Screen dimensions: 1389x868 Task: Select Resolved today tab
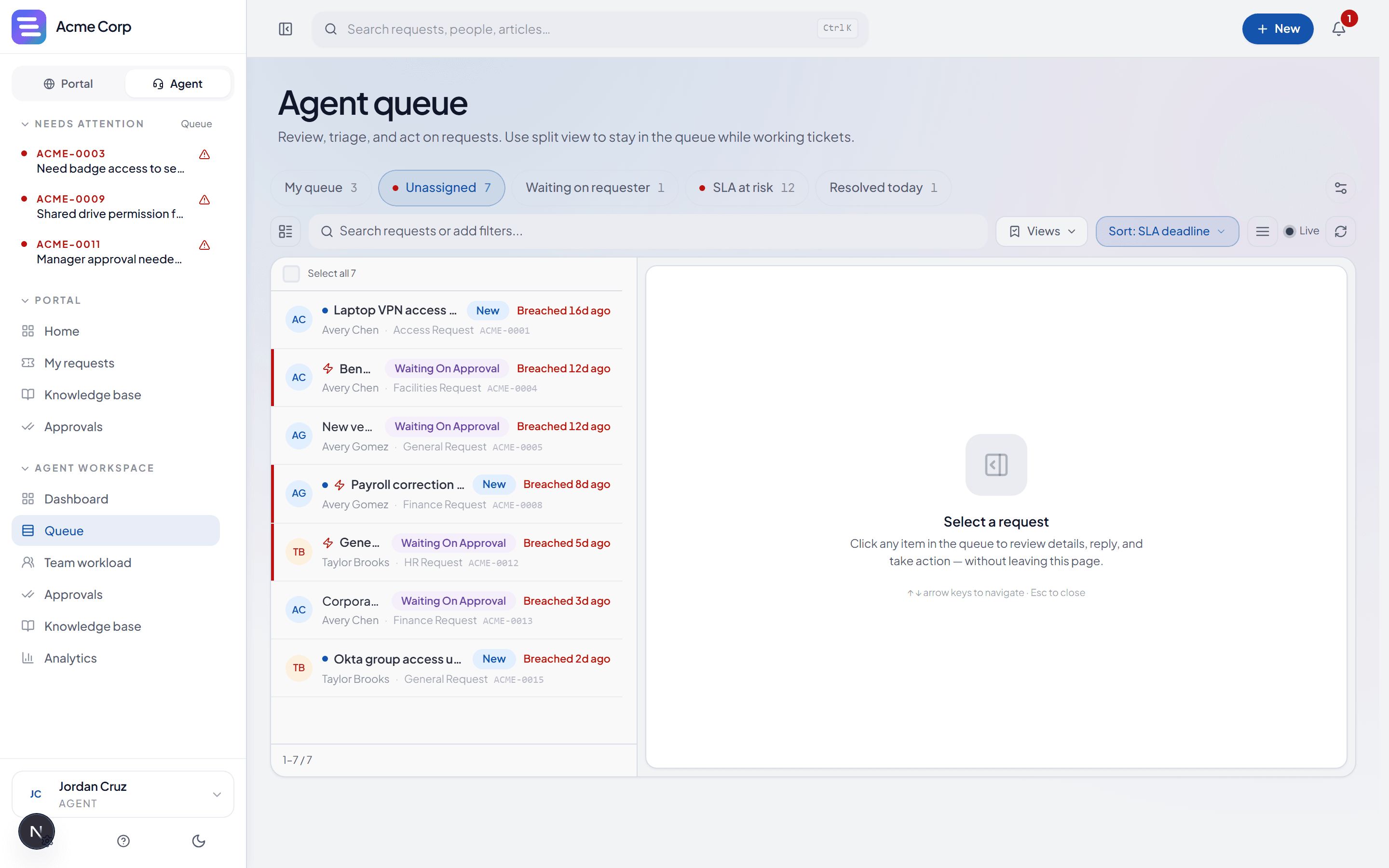(x=884, y=188)
